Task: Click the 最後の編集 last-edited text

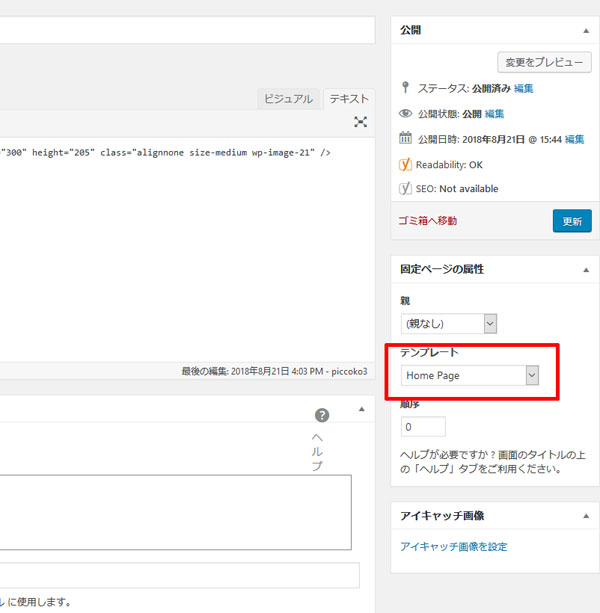Action: (x=274, y=371)
